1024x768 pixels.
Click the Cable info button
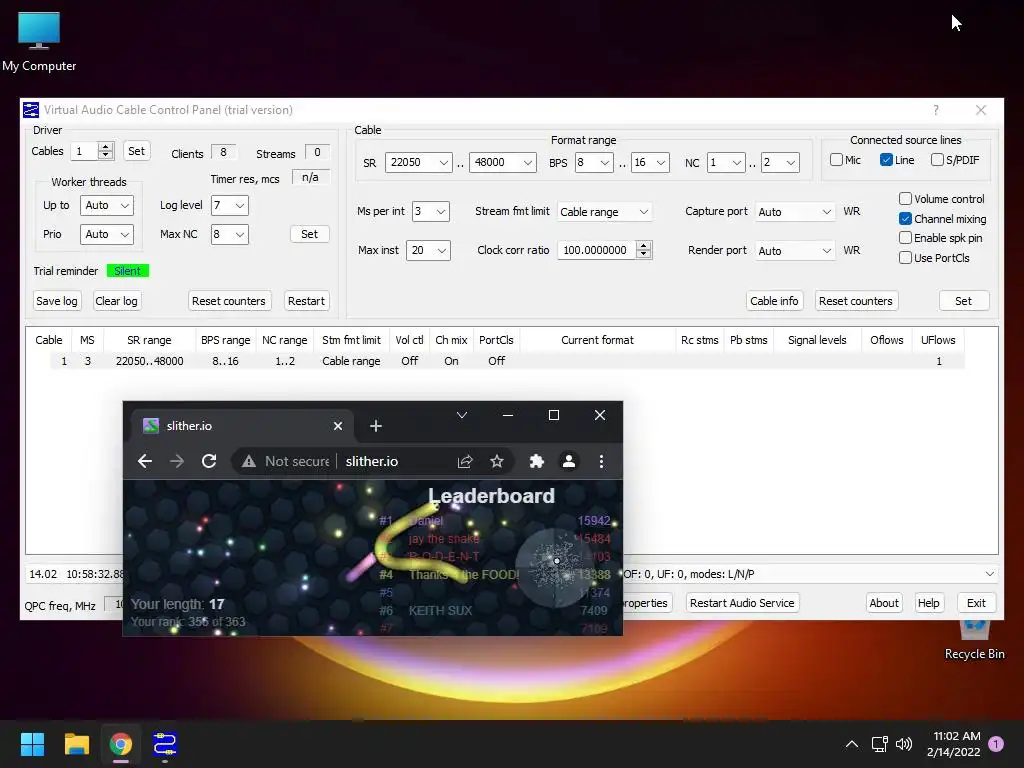(774, 301)
